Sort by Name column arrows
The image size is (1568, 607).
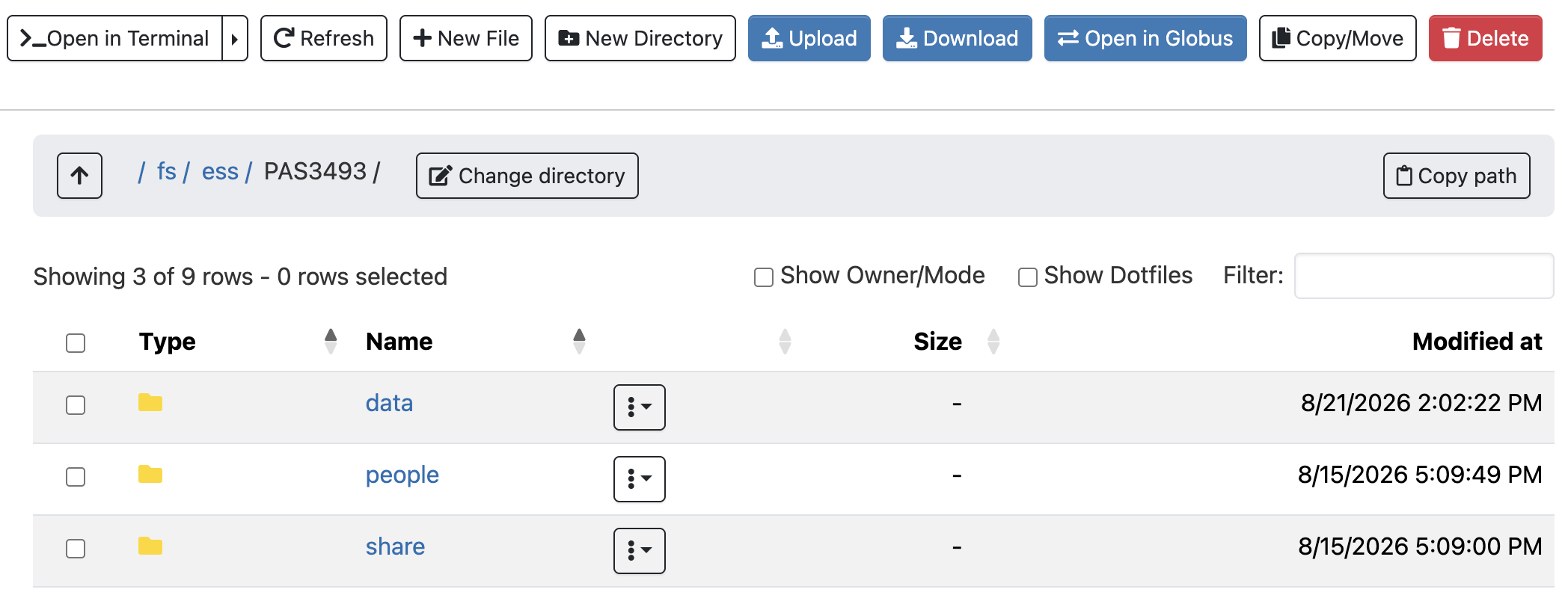(579, 342)
